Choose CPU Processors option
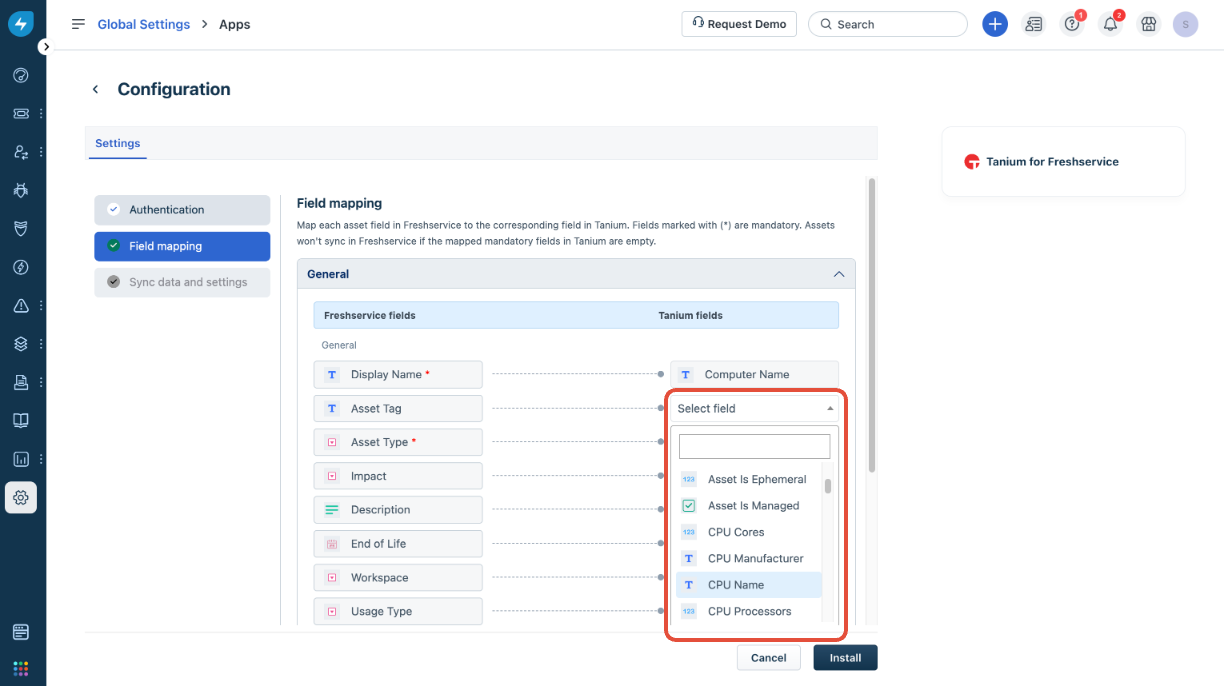Screen dimensions: 1224x686 pyautogui.click(x=749, y=611)
